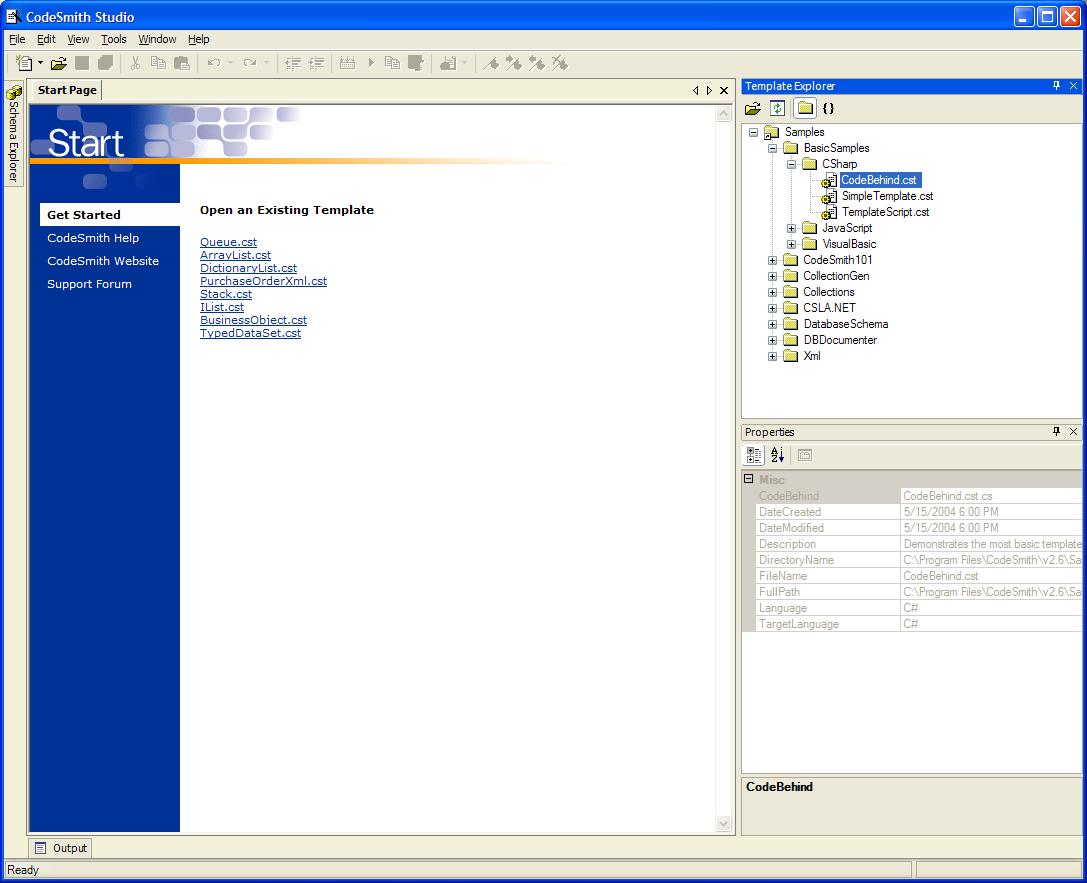Click the Previous Bookmark icon

point(537,64)
